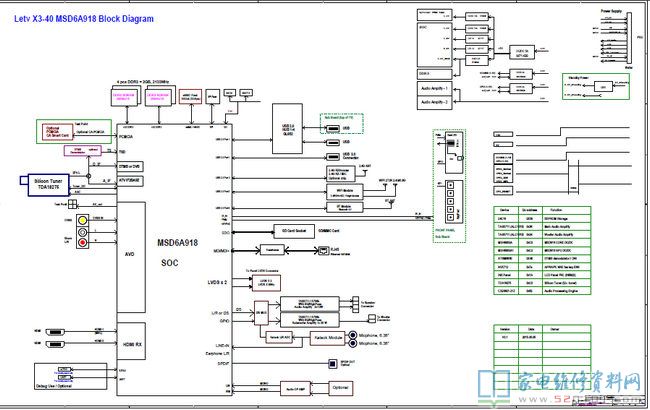Image resolution: width=650 pixels, height=410 pixels.
Task: Click the Debug Use / Optional box
Action: pos(70,376)
